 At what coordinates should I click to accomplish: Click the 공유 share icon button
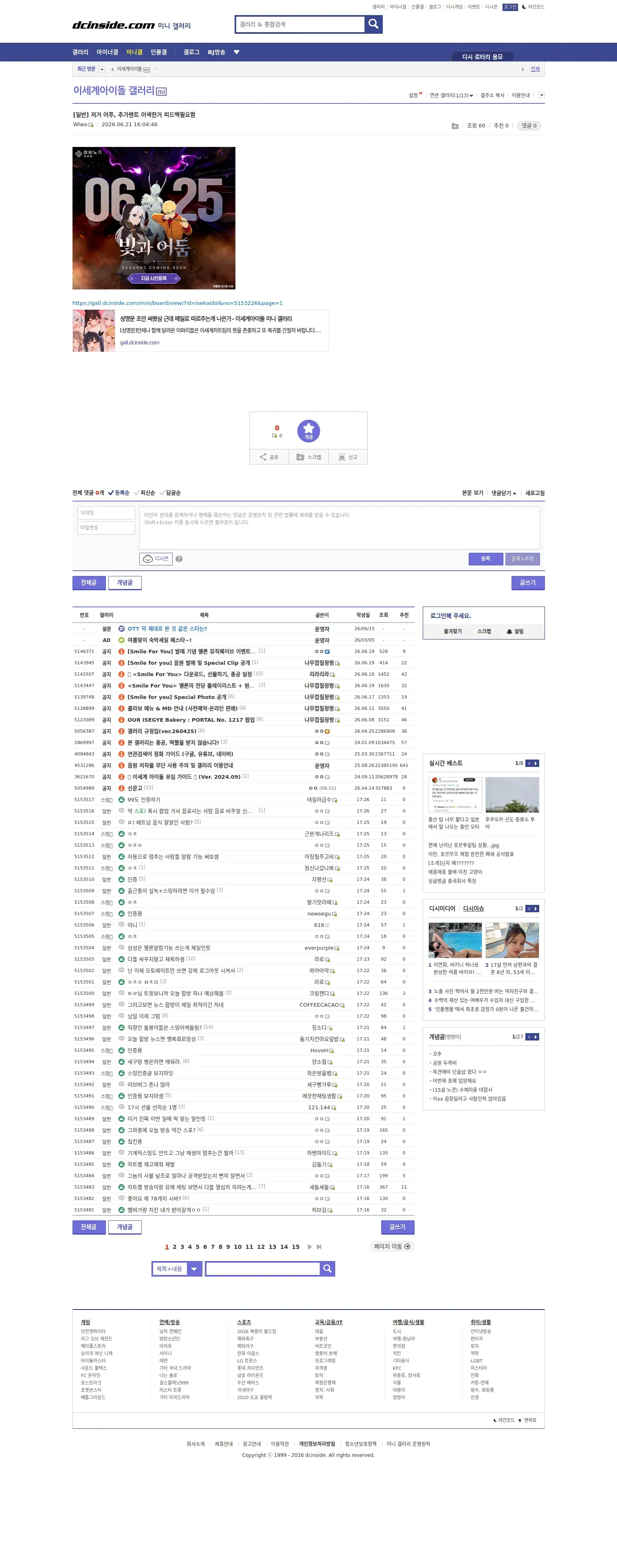coord(269,457)
